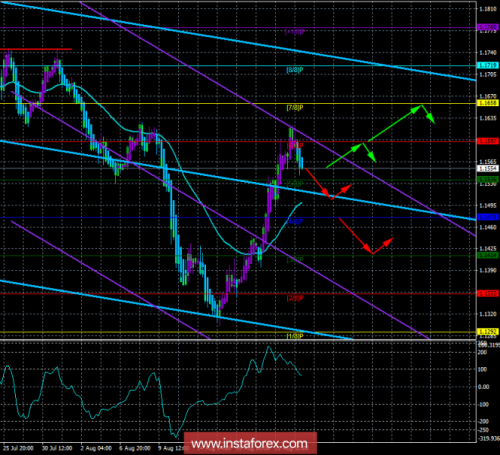
Task: Click the [1/8]P Murray level label
Action: click(295, 336)
